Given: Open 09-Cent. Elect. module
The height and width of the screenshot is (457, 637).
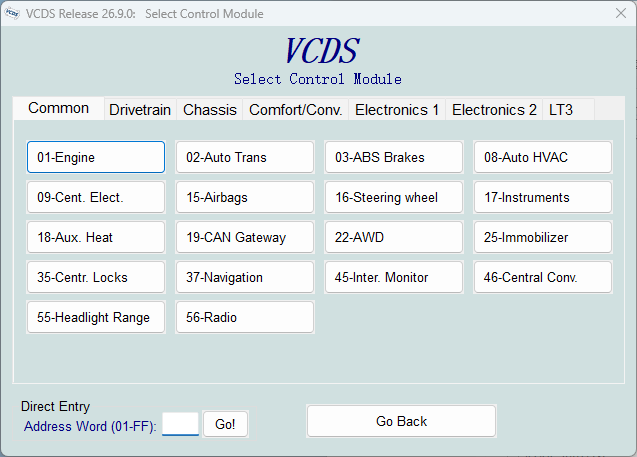Looking at the screenshot, I should coord(96,197).
